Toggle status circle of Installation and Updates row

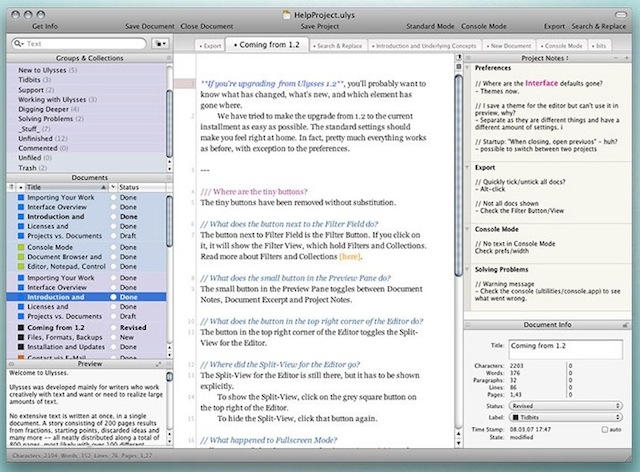pyautogui.click(x=113, y=347)
